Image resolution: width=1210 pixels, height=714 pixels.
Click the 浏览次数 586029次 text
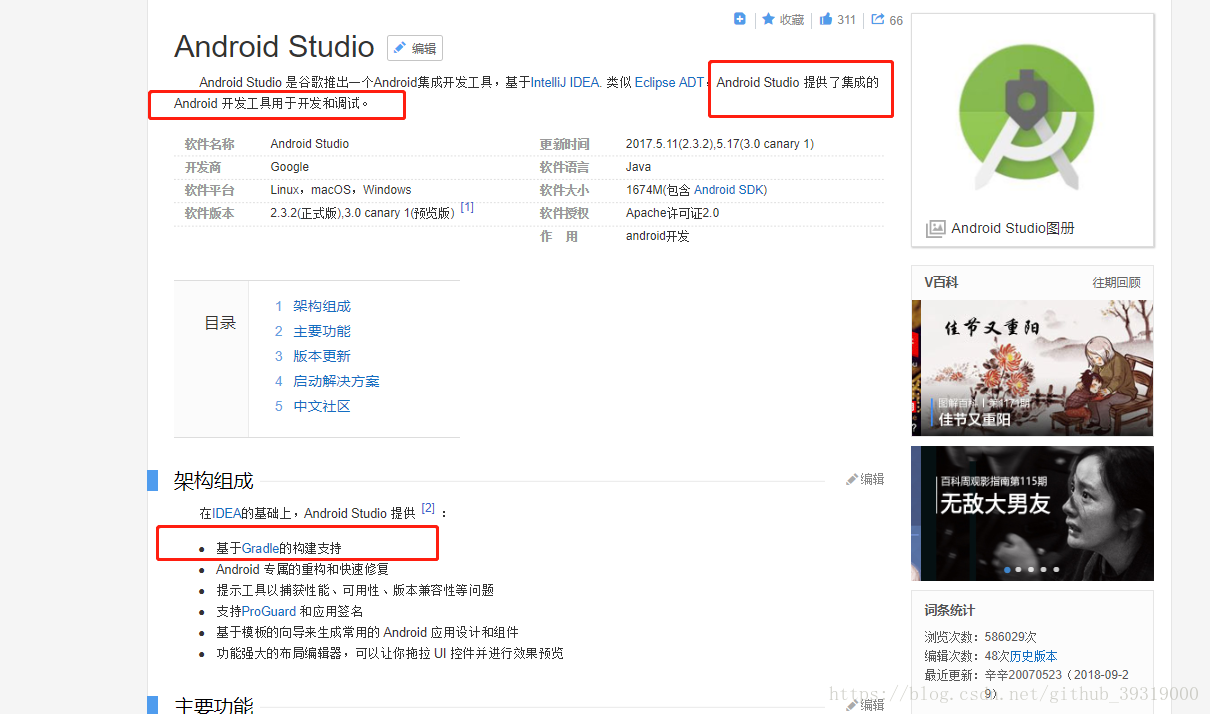coord(981,637)
